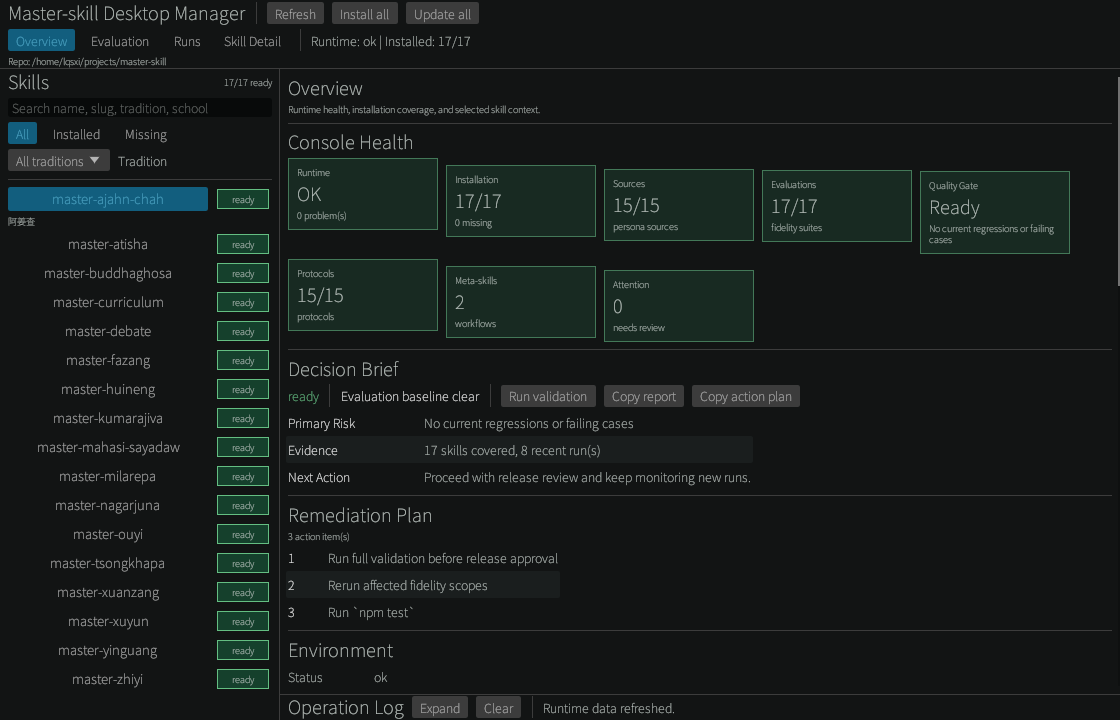Select master-kumarajiva in skills list
This screenshot has height=720, width=1120.
(x=108, y=418)
